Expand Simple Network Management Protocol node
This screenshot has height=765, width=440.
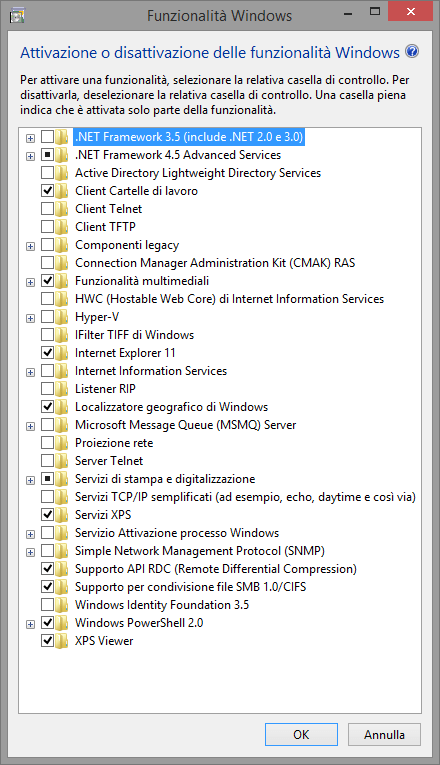pyautogui.click(x=30, y=552)
